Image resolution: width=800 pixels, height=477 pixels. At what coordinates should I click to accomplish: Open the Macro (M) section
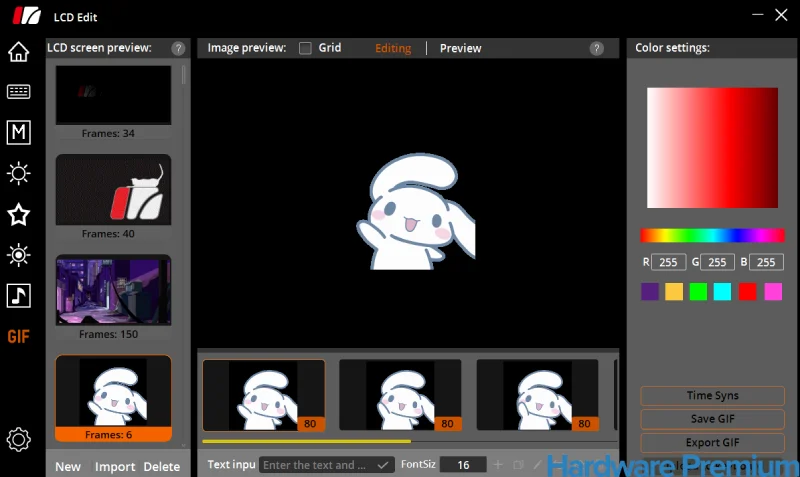click(x=18, y=133)
